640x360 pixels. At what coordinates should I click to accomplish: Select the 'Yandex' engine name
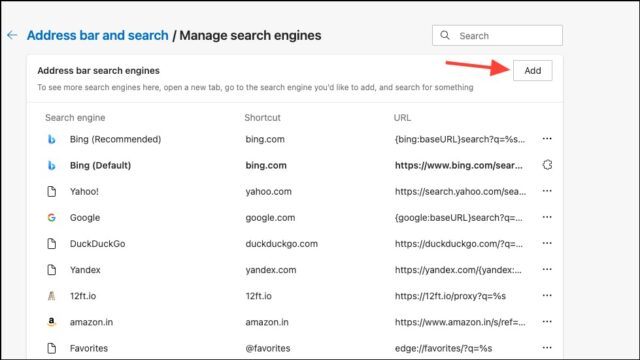tap(85, 270)
